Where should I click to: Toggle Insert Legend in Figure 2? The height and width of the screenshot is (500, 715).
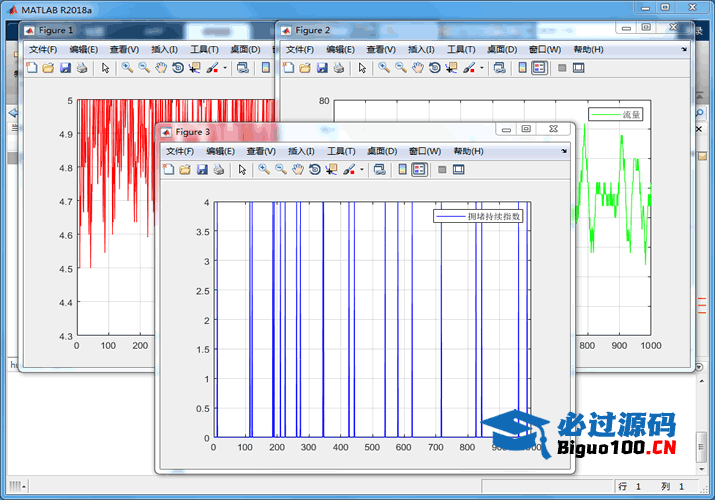pos(539,68)
